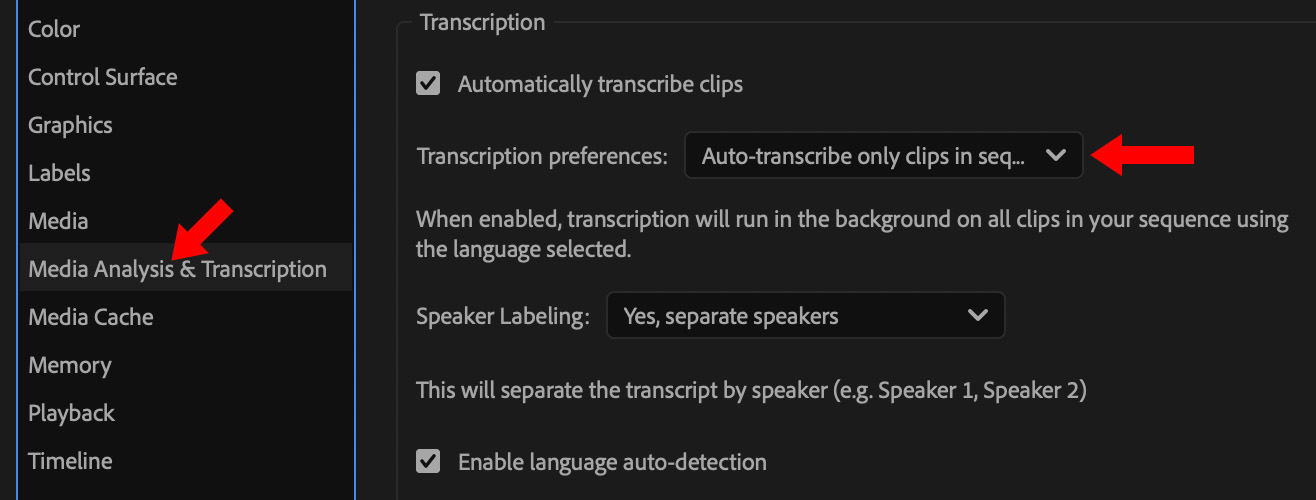Open the Color preferences category
The image size is (1316, 500).
coord(54,29)
